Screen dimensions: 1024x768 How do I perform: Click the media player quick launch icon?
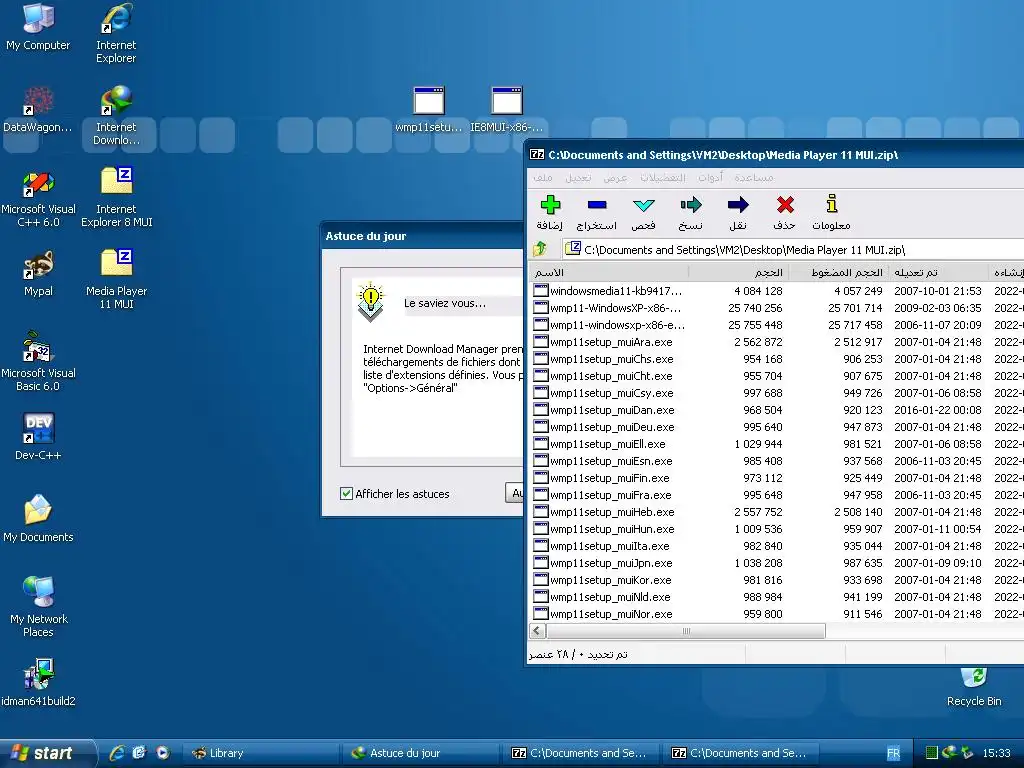[163, 753]
